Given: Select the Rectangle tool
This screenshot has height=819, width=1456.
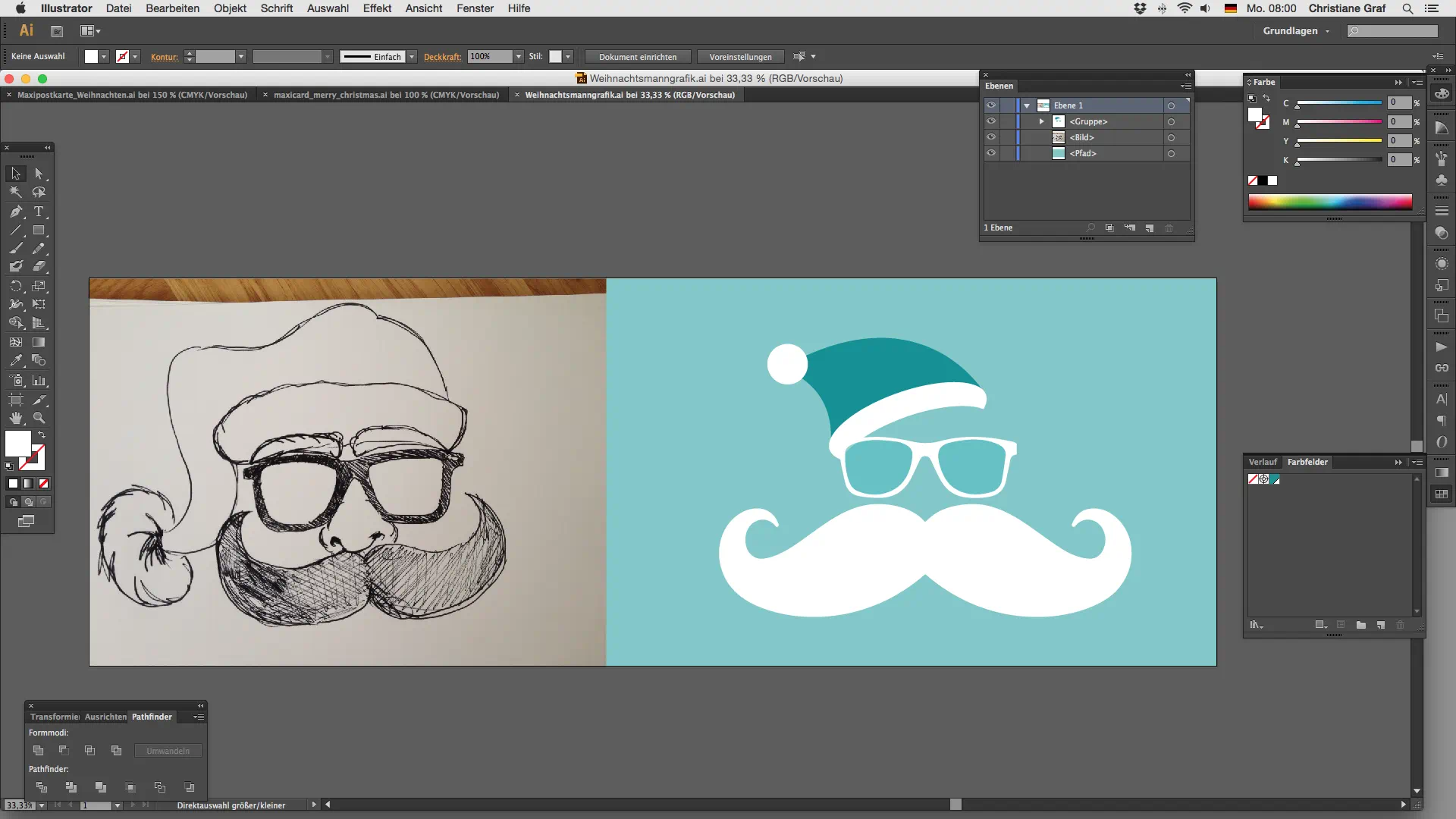Looking at the screenshot, I should pos(39,229).
